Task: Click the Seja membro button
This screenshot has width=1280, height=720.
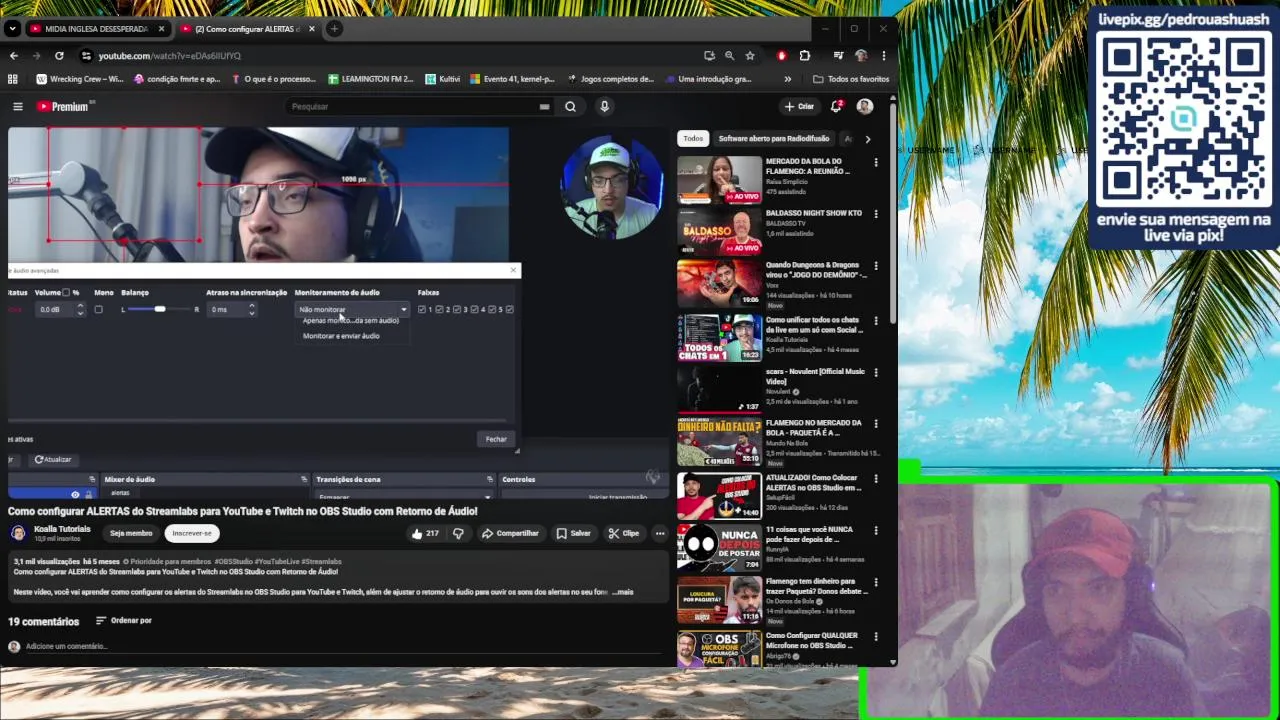Action: click(x=131, y=533)
